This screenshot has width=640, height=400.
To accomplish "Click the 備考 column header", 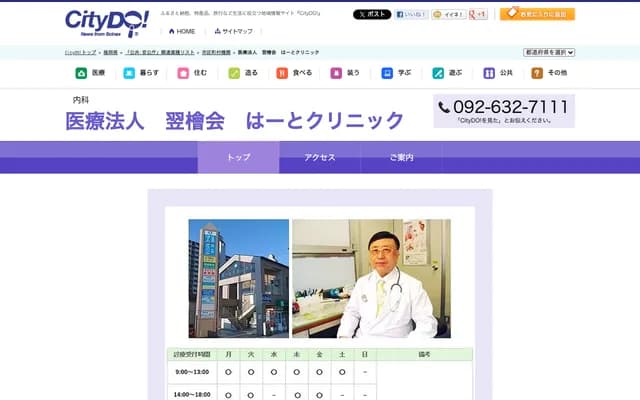I will click(x=424, y=354).
